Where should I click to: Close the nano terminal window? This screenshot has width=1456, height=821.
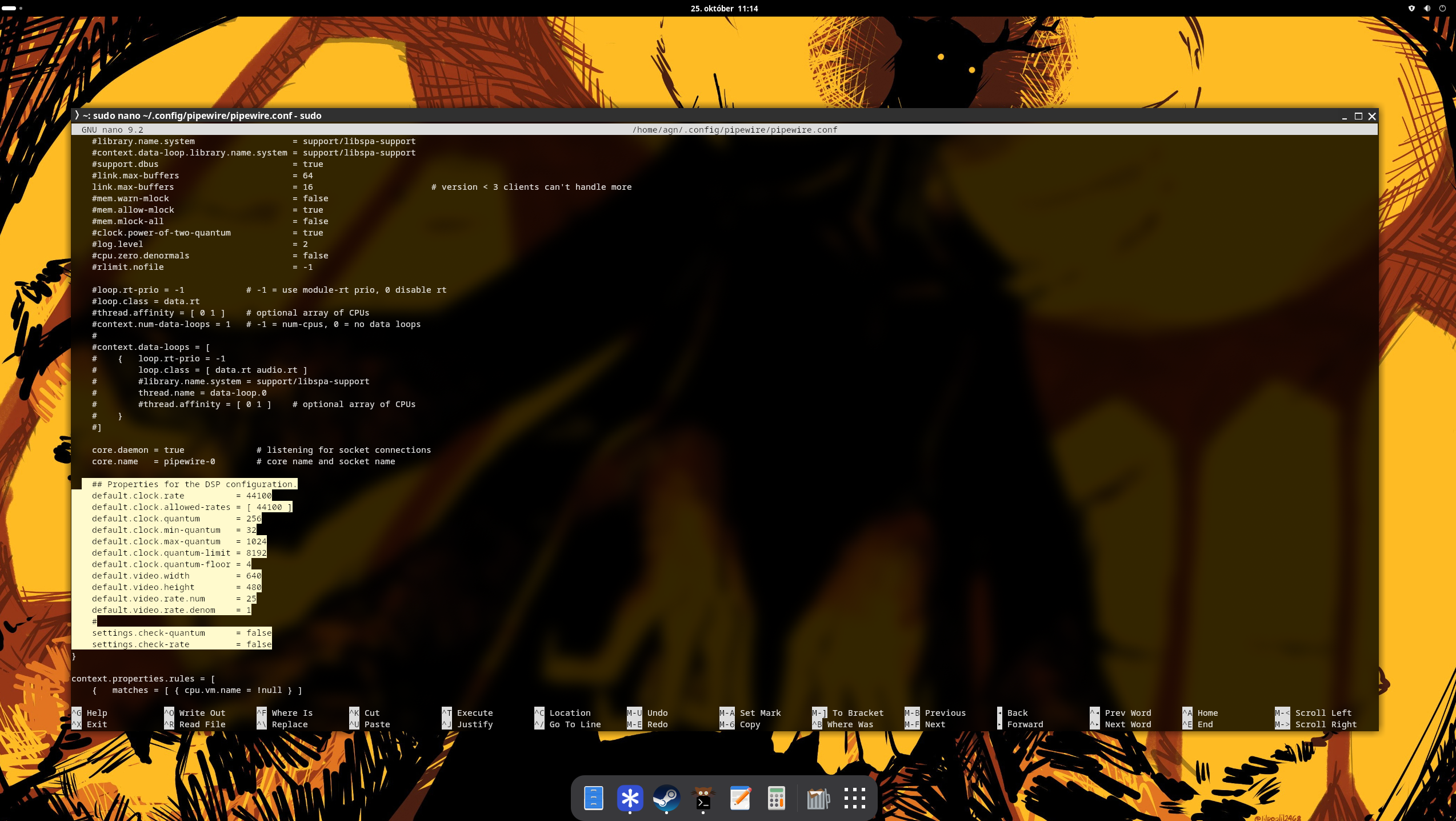pos(1372,116)
